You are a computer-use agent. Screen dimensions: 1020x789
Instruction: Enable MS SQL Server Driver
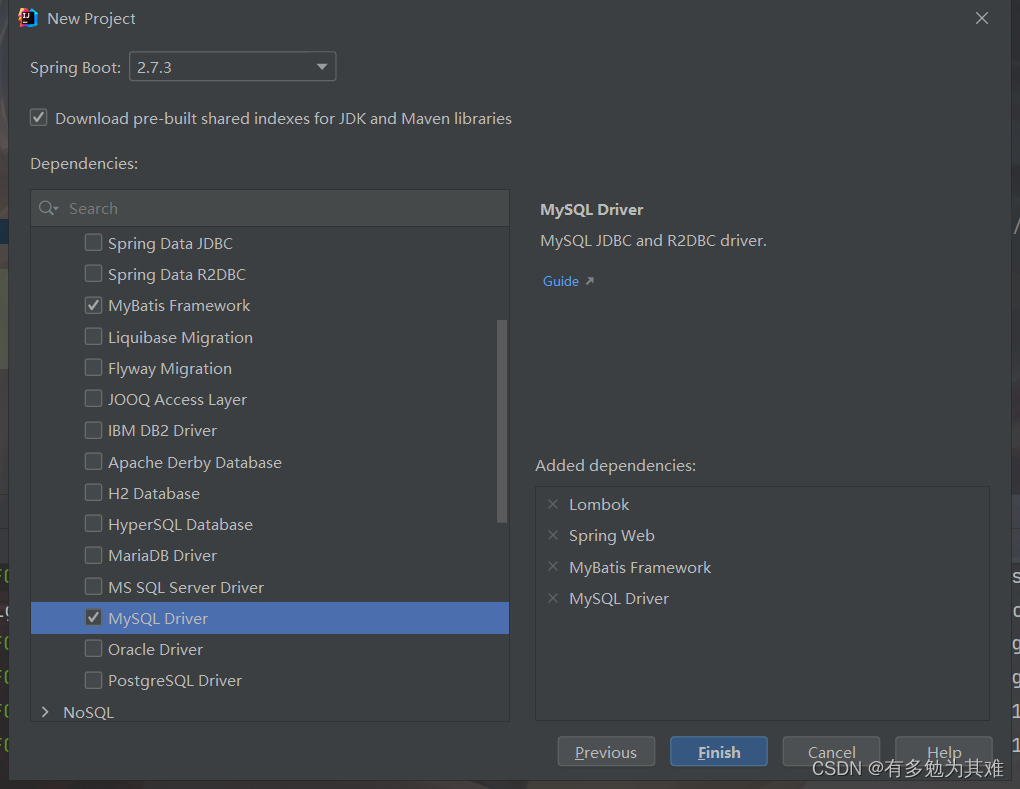pos(93,586)
